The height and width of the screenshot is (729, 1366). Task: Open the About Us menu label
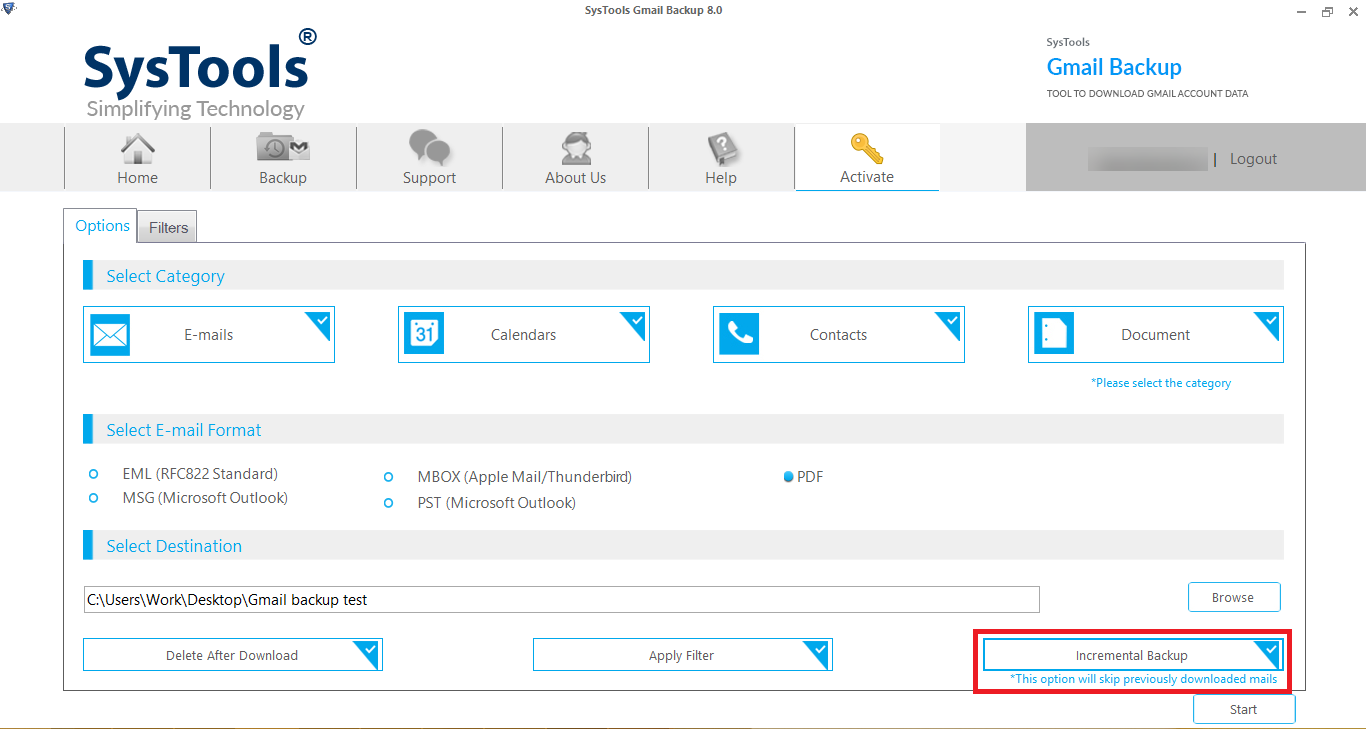(x=575, y=178)
